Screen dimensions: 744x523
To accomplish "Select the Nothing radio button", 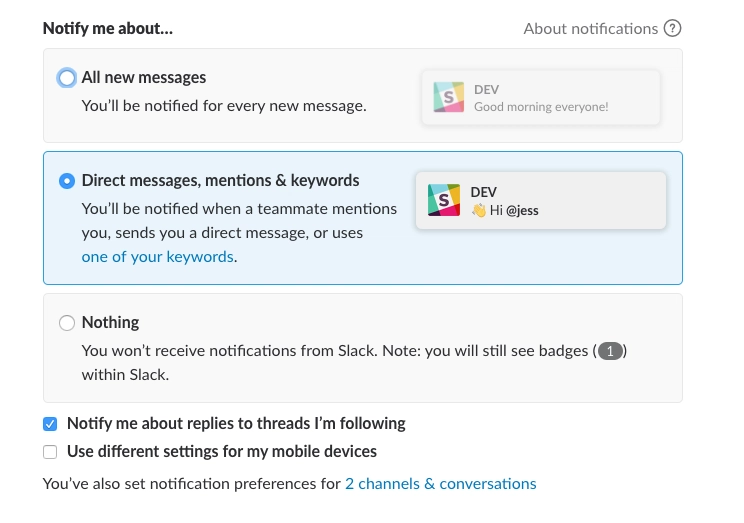I will 67,323.
